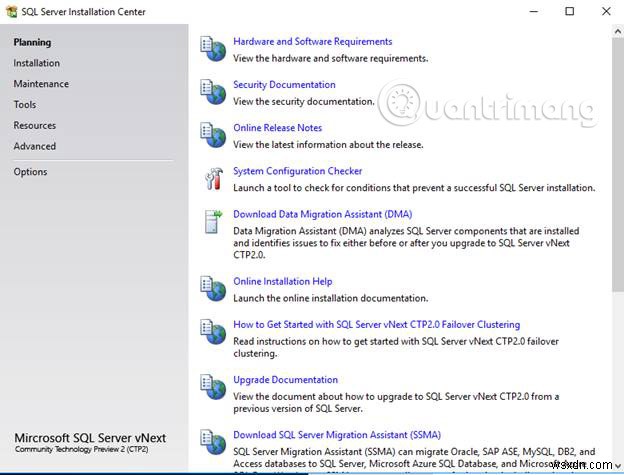624x475 pixels.
Task: Click 'View the document about how to upgrade' text
Action: [396, 402]
